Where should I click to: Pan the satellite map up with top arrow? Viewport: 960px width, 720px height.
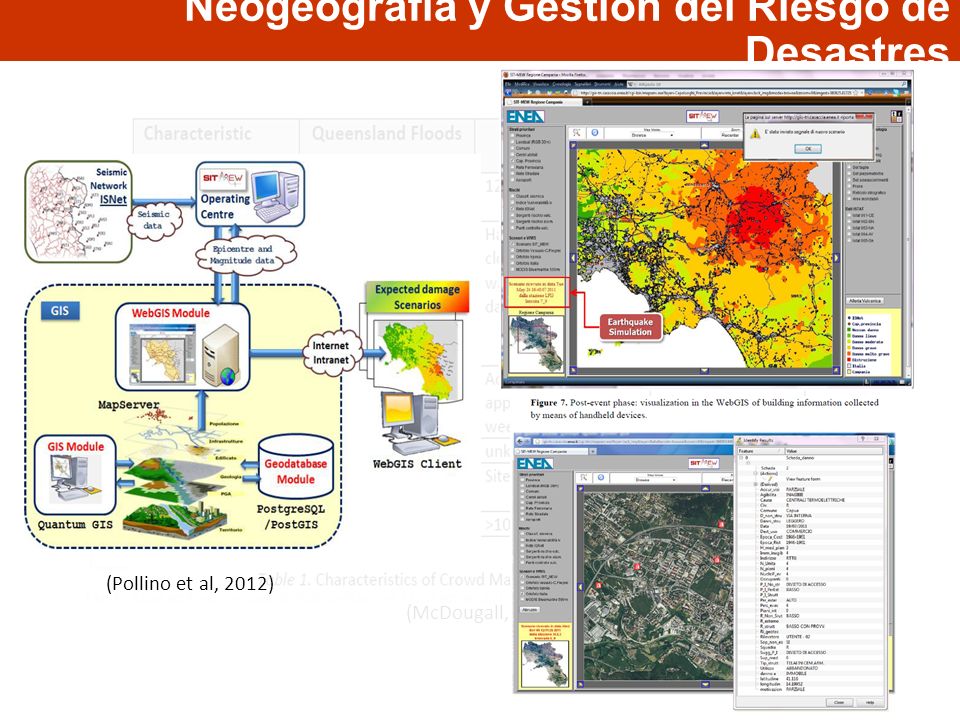pyautogui.click(x=705, y=489)
